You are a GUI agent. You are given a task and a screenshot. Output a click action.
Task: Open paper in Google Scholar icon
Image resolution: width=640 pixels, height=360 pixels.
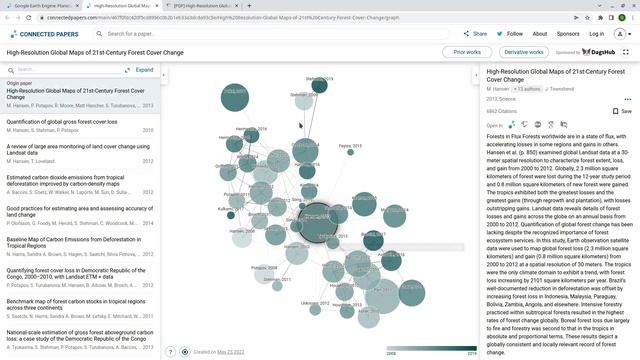[551, 124]
